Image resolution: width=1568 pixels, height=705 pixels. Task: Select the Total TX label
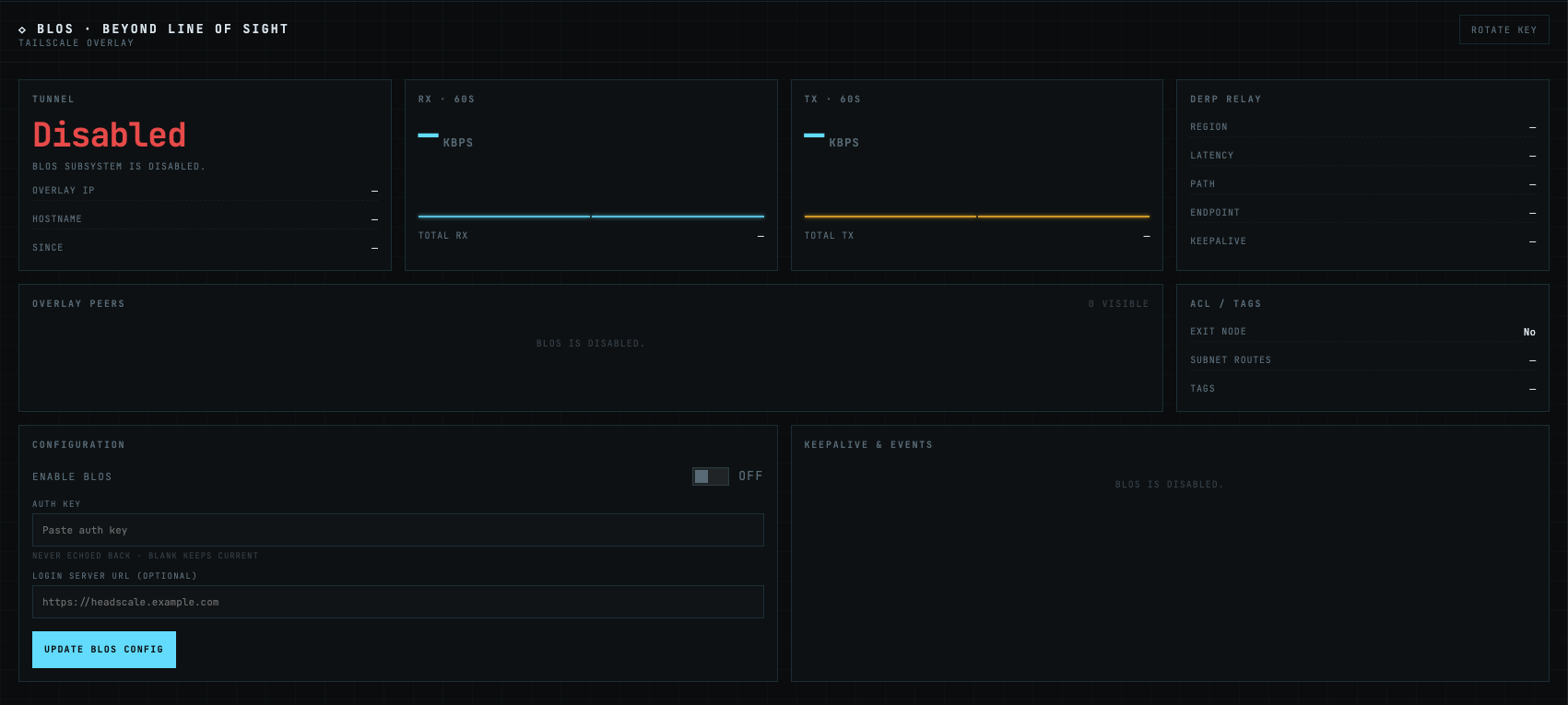coord(830,236)
